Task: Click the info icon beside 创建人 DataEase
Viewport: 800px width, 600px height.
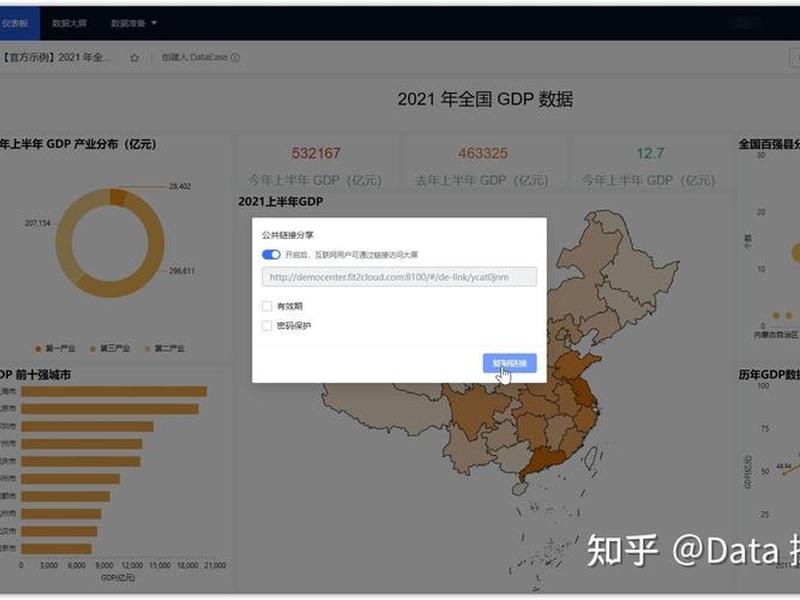Action: point(235,57)
